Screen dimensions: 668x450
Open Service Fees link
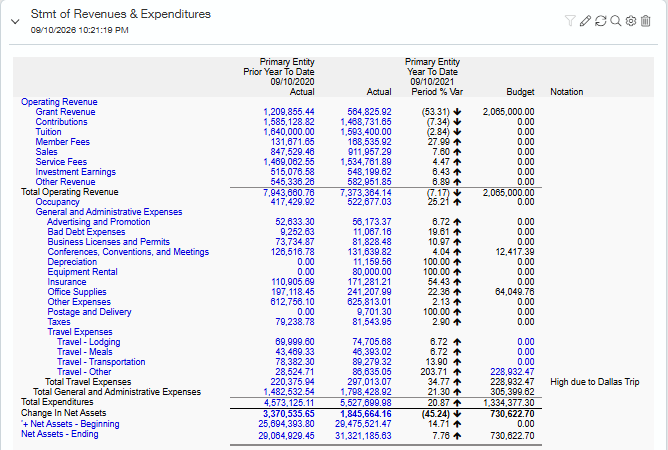(61, 162)
